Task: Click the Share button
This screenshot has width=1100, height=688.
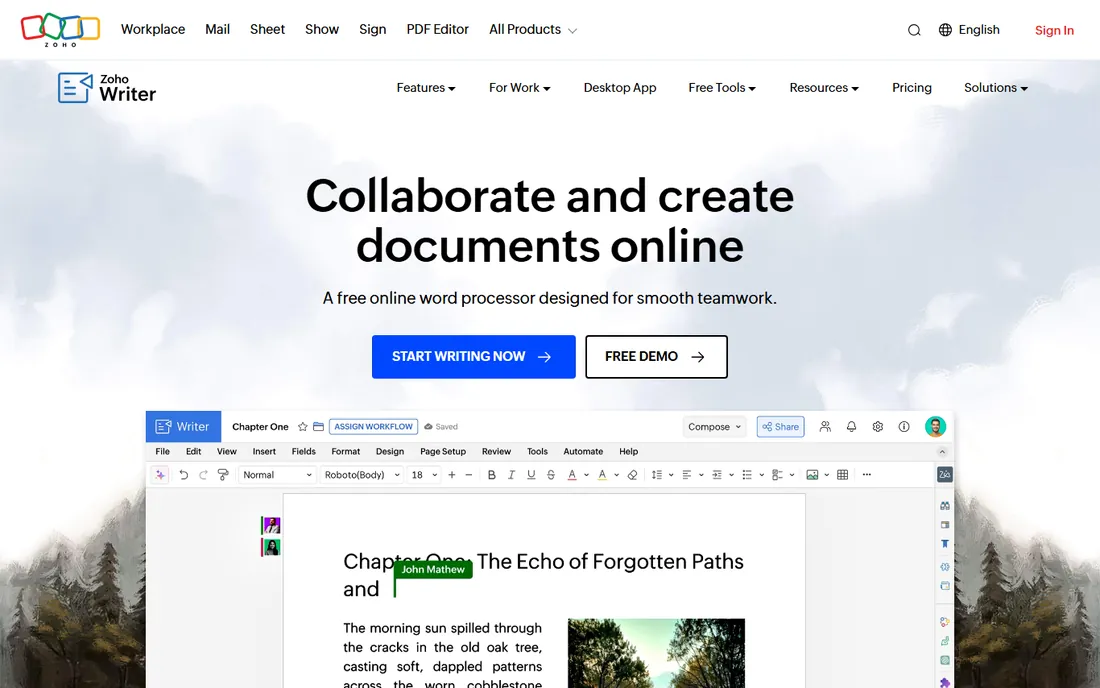Action: (780, 426)
